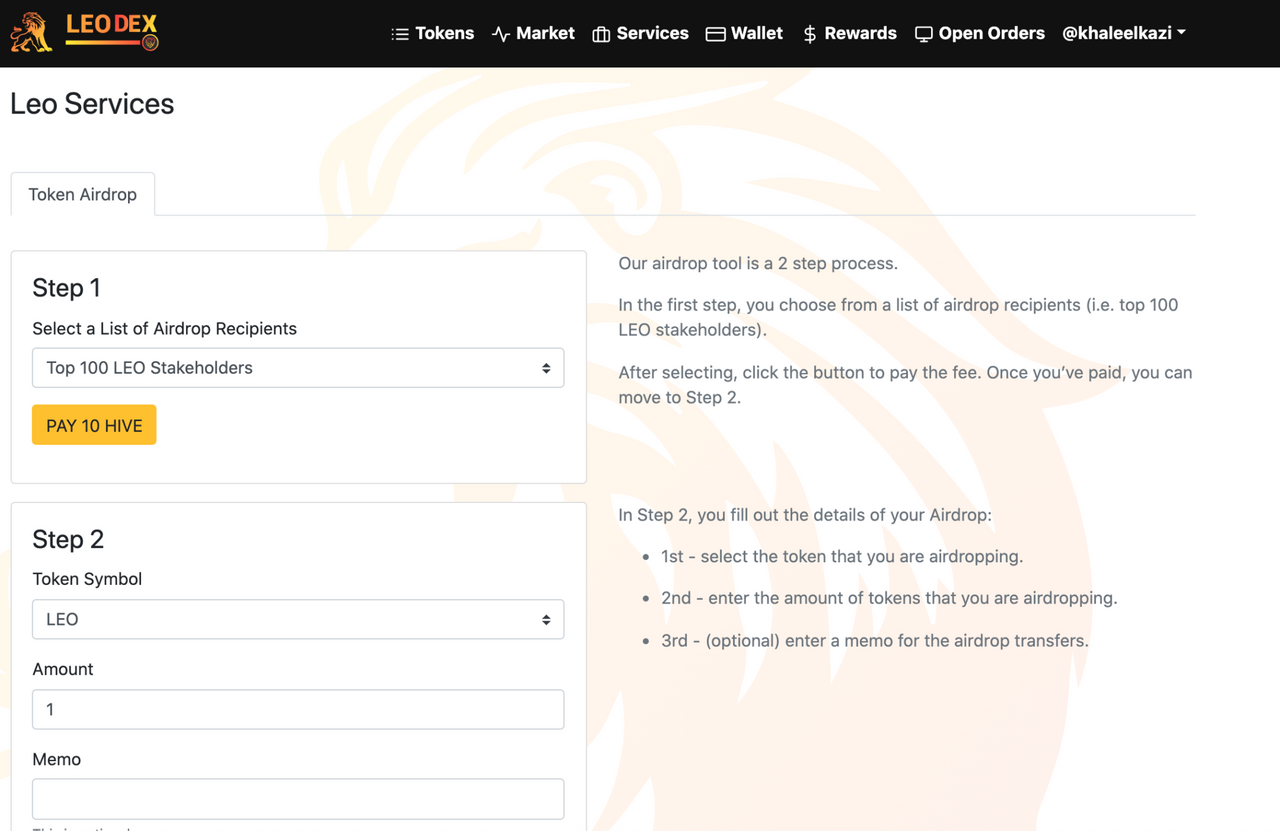The width and height of the screenshot is (1280, 831).
Task: Click the empty Memo field
Action: [x=297, y=799]
